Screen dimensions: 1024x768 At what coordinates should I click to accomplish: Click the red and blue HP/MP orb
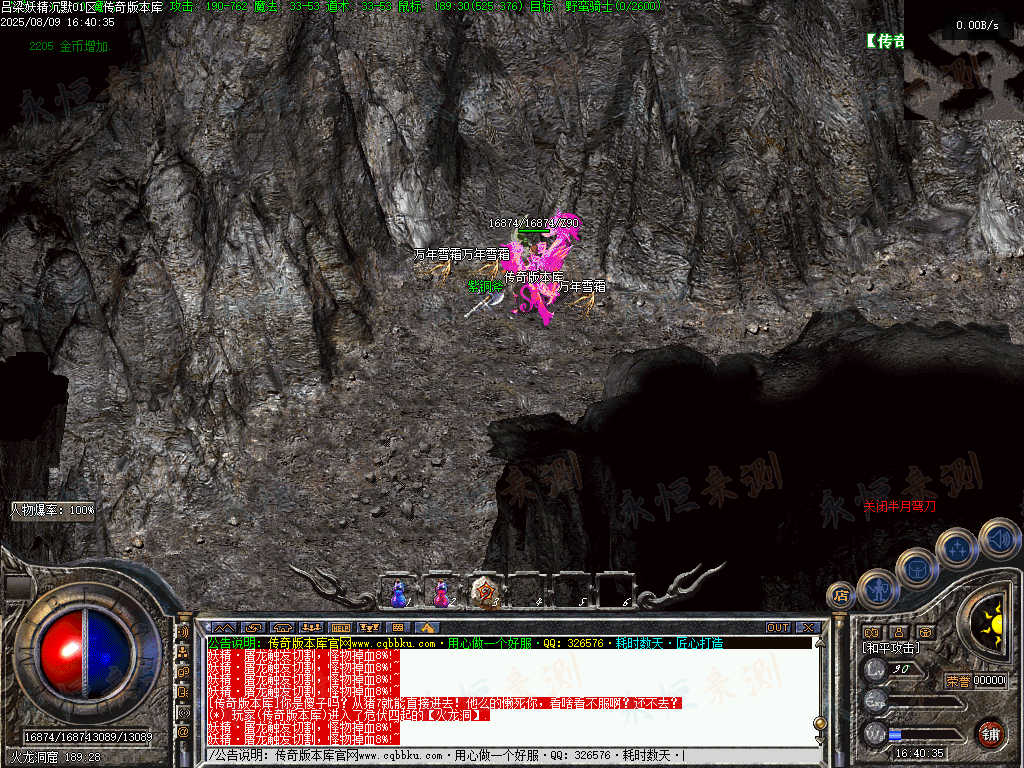coord(87,654)
